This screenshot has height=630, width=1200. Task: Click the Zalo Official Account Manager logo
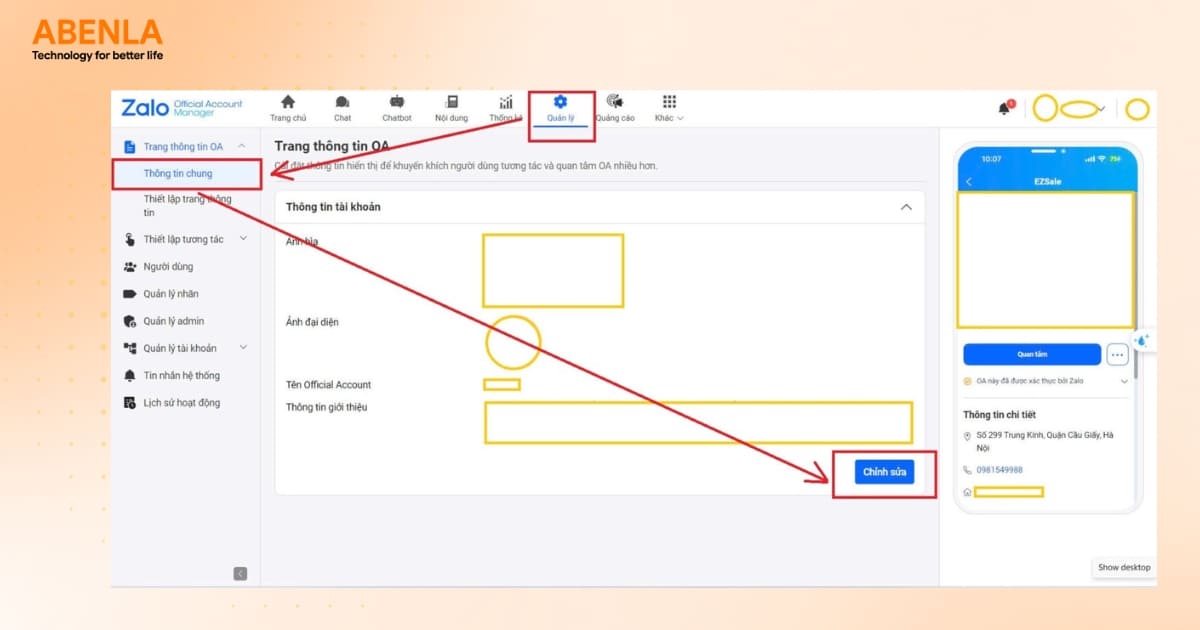click(x=182, y=108)
